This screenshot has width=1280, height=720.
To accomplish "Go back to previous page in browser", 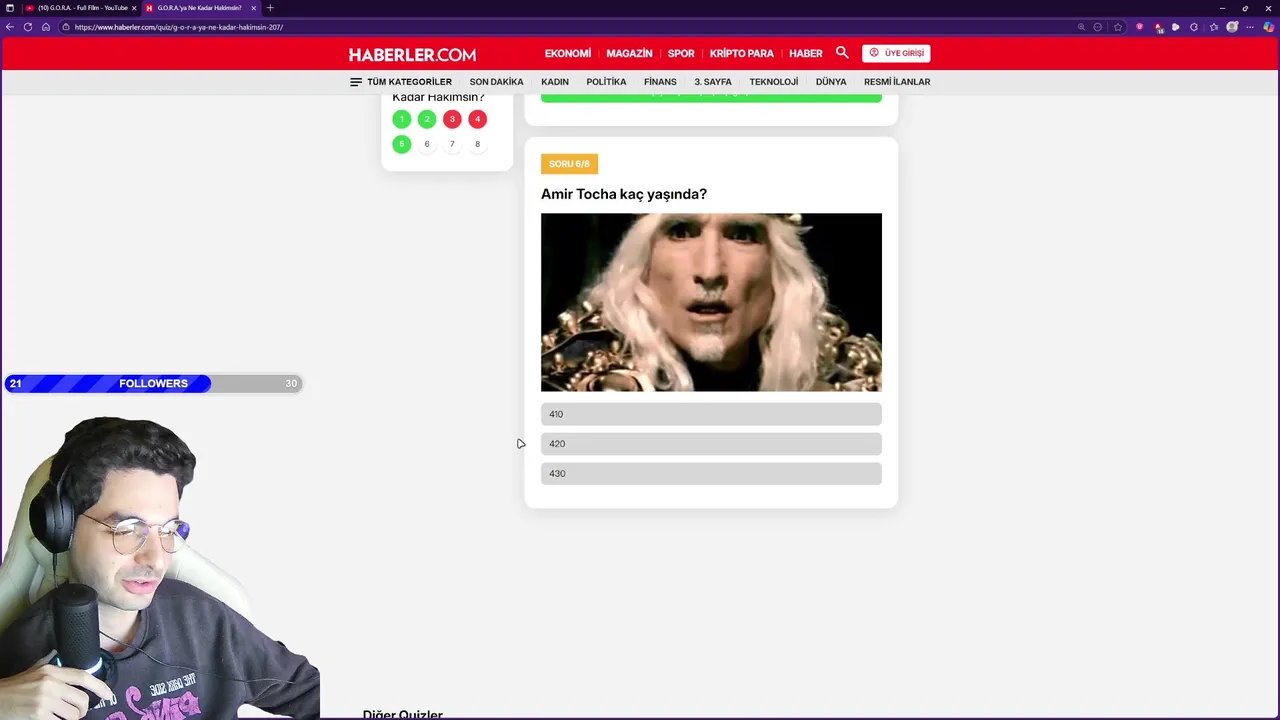I will coord(10,27).
